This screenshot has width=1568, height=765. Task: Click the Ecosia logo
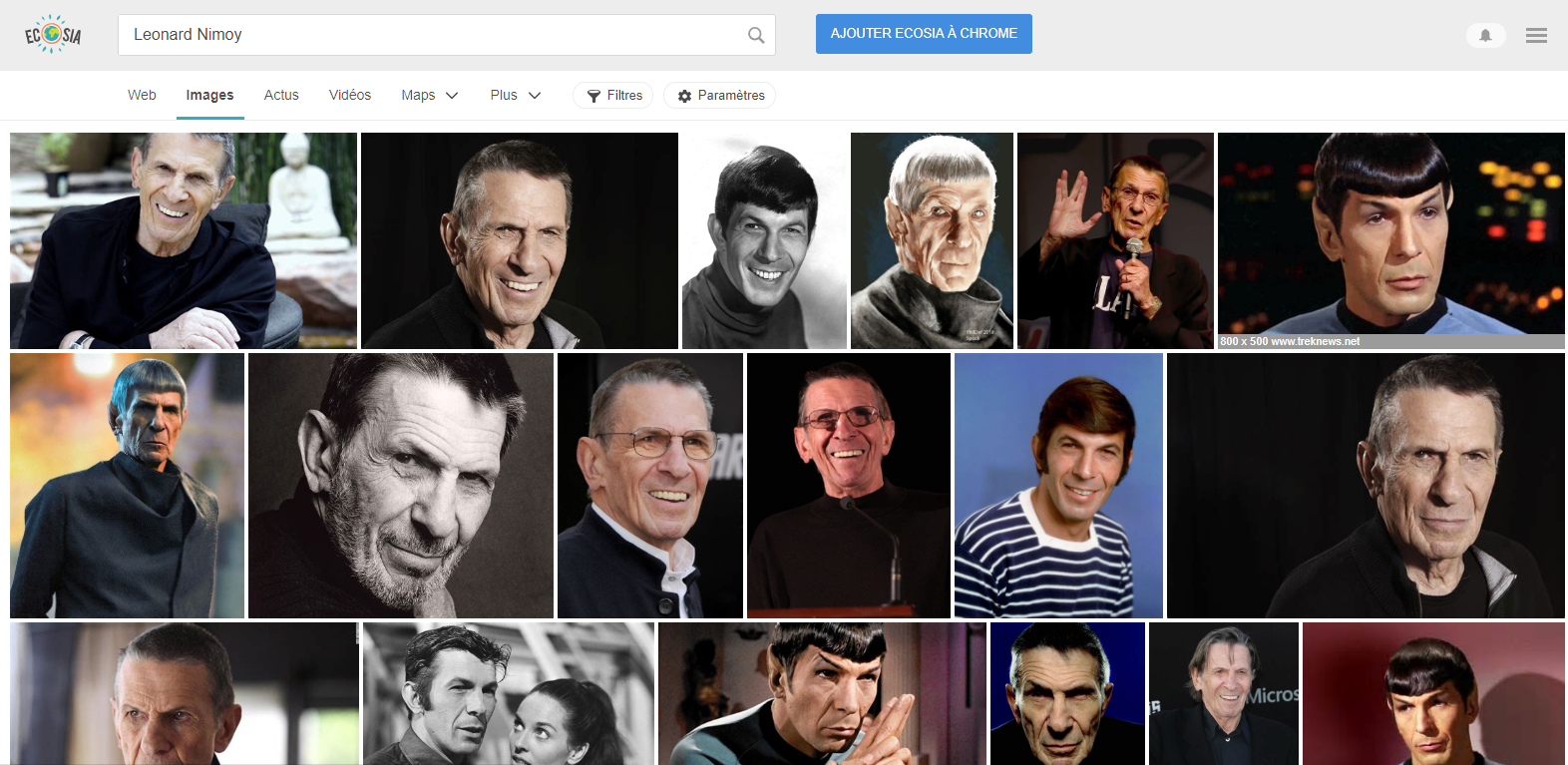53,35
